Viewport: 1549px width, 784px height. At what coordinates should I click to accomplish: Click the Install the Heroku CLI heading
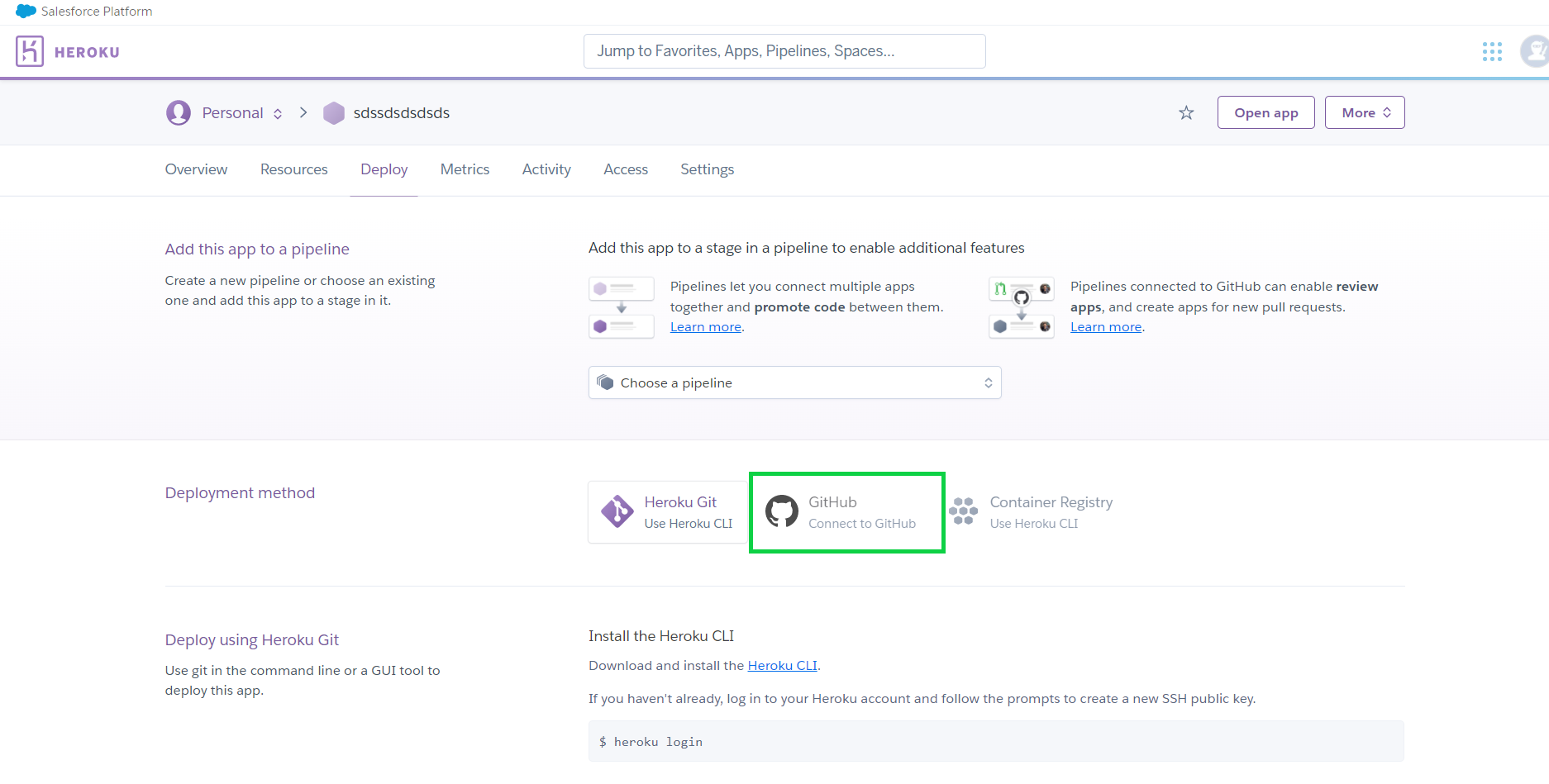coord(661,636)
